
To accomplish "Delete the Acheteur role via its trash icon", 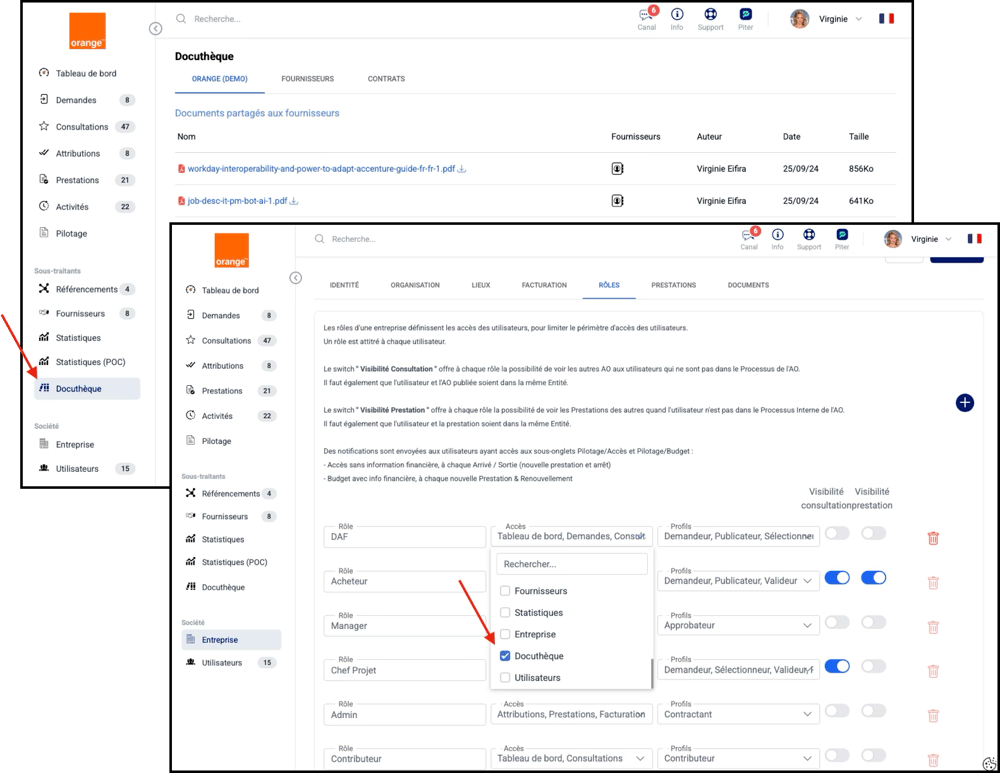I will click(x=933, y=582).
